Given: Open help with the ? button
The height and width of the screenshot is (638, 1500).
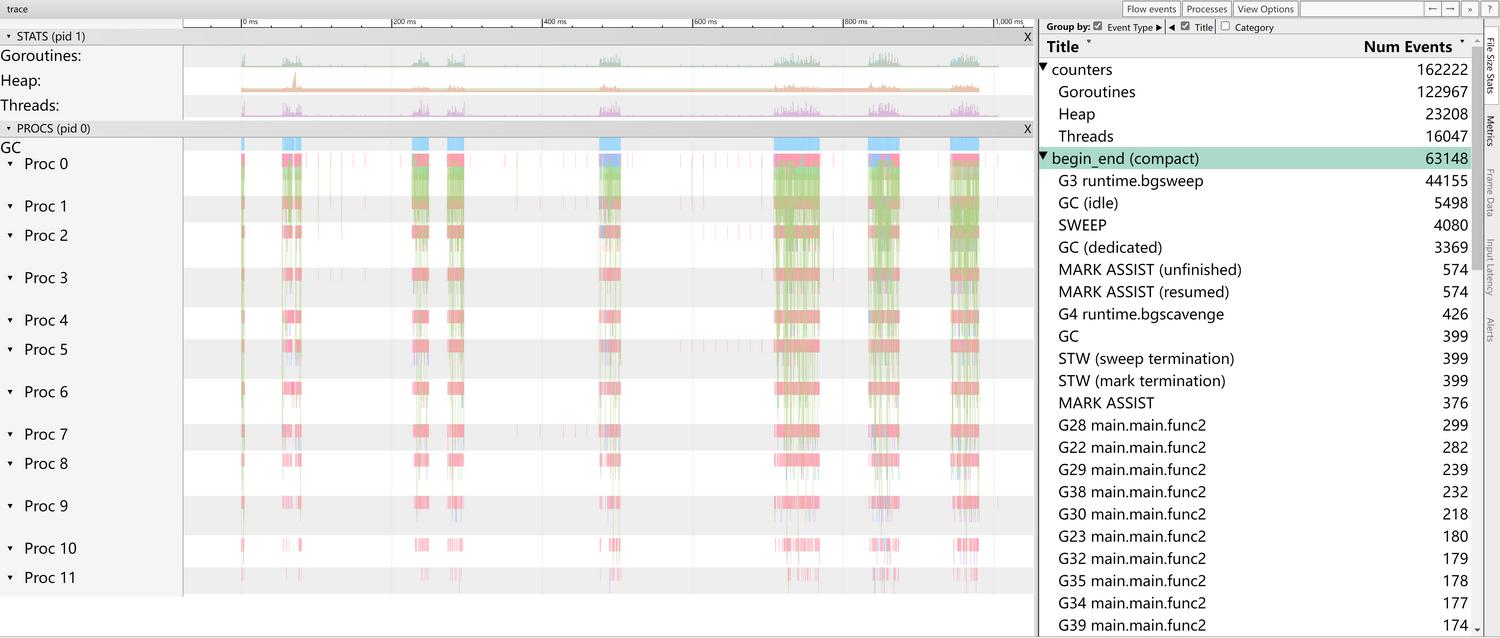Looking at the screenshot, I should [x=1489, y=9].
